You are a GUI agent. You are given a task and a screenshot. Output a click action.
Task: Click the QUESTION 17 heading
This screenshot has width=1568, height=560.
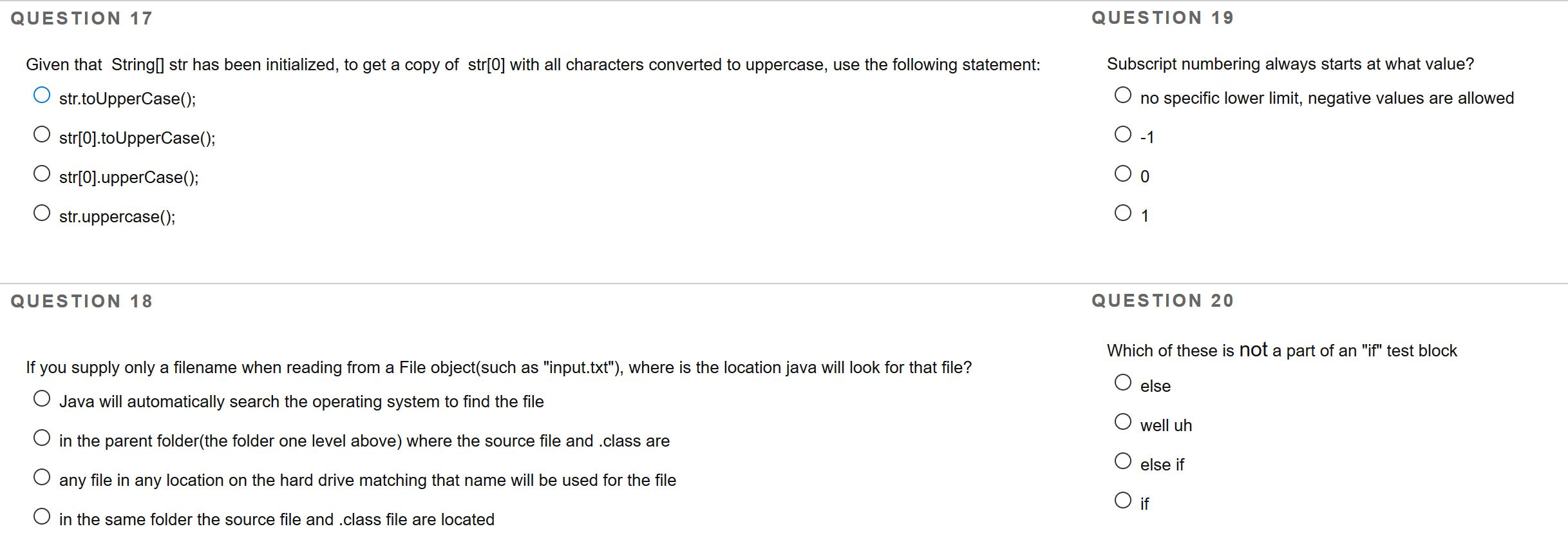(x=80, y=17)
